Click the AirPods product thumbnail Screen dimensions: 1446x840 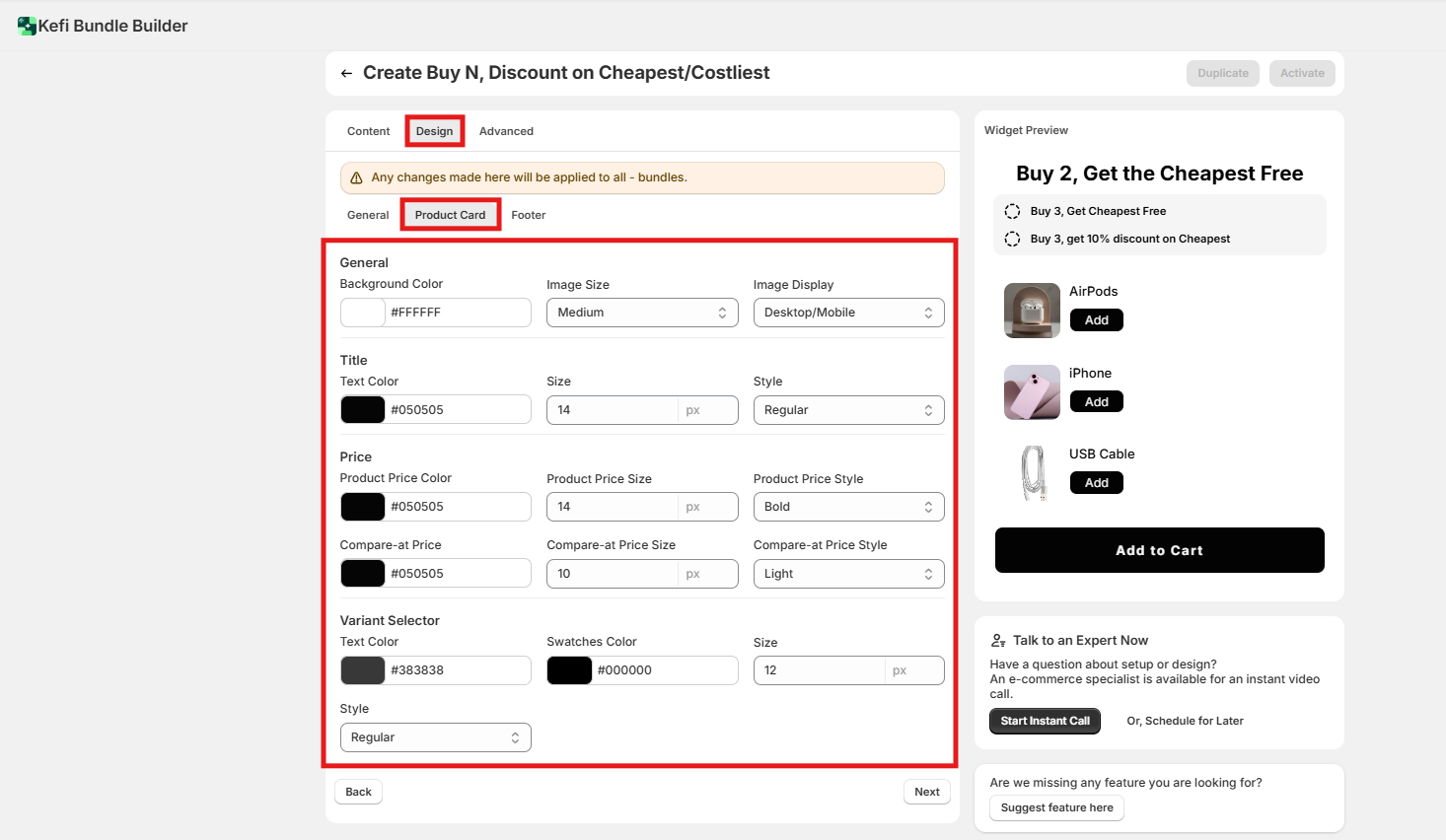1032,311
